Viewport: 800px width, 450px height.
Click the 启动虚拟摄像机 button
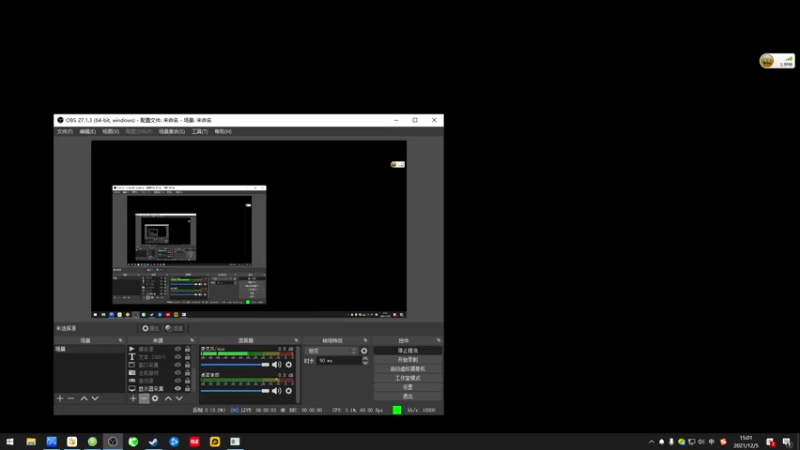(x=408, y=369)
